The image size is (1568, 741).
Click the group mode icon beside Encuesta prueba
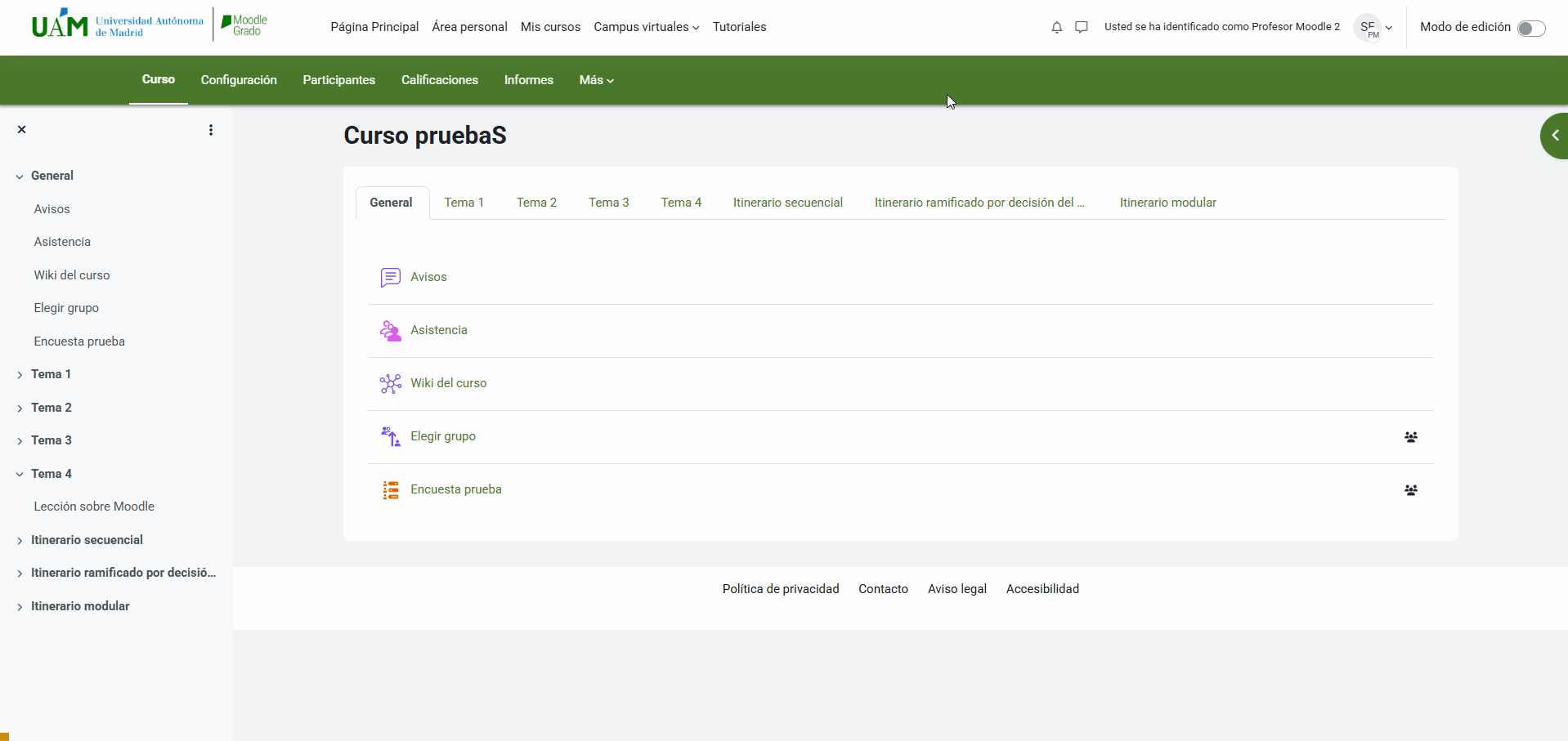pos(1410,489)
